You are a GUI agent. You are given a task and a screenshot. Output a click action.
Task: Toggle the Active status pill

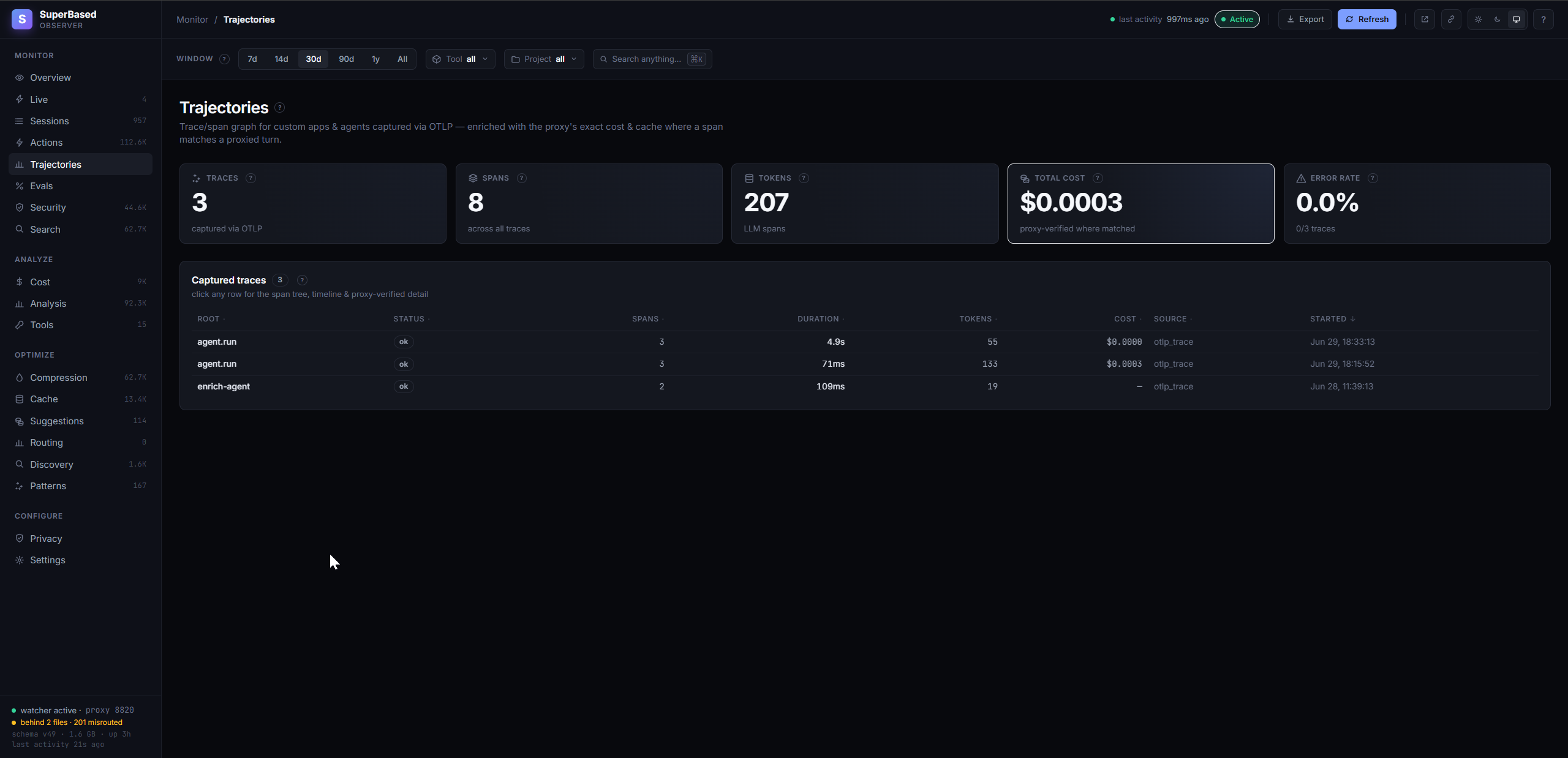coord(1237,20)
